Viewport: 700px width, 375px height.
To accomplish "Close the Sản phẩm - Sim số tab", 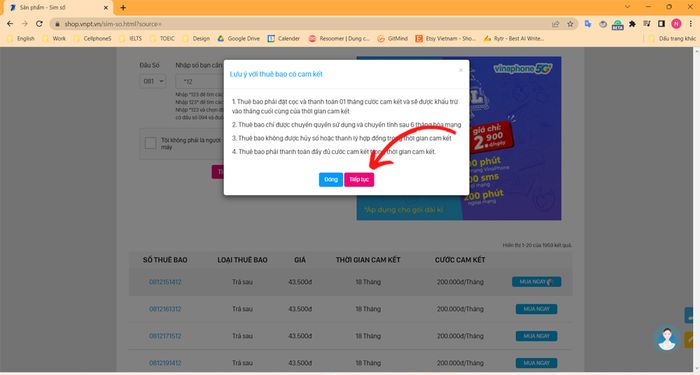I will [106, 8].
